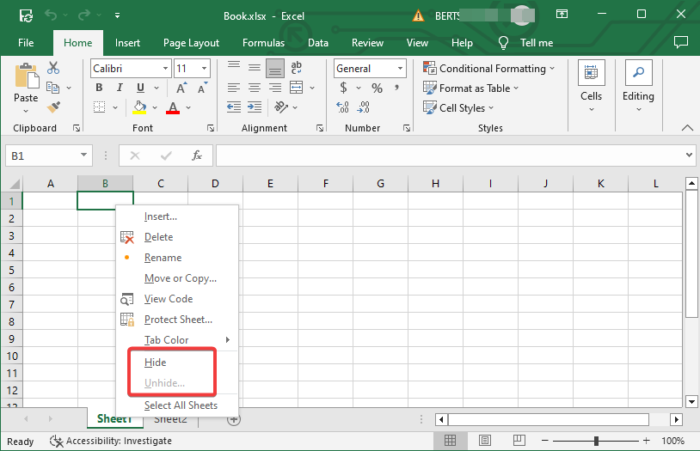Image resolution: width=700 pixels, height=451 pixels.
Task: Click the Paste icon in Clipboard group
Action: click(x=26, y=76)
